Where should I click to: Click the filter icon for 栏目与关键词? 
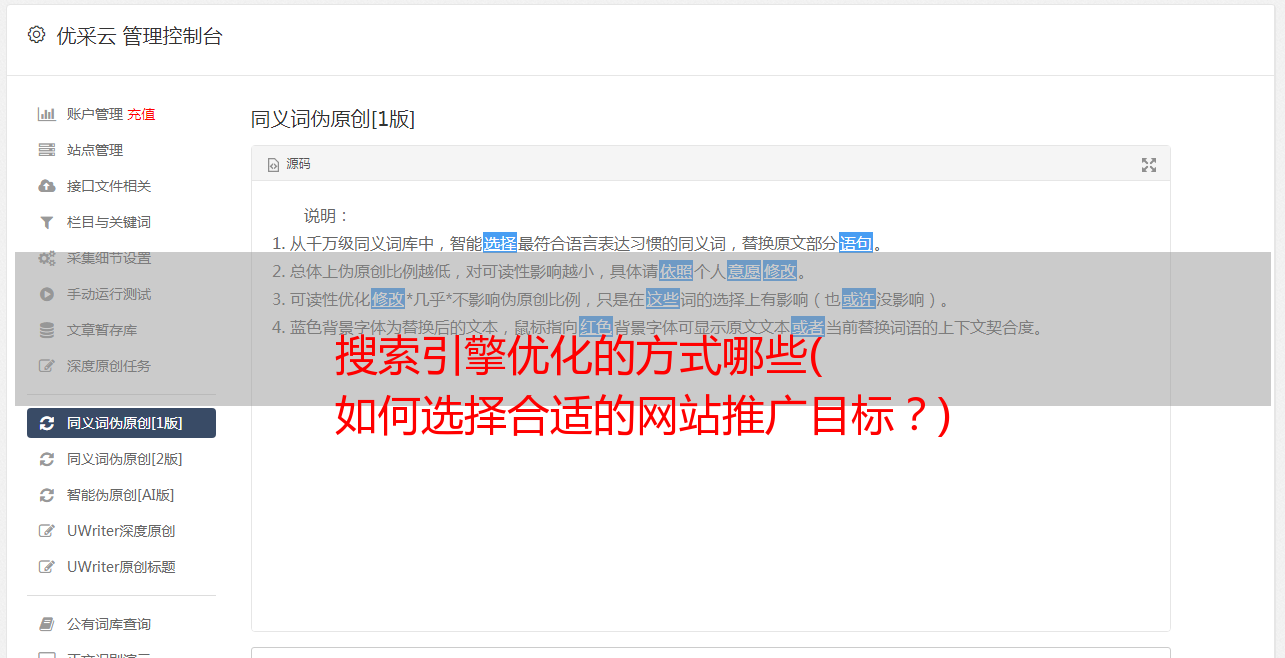pos(46,222)
